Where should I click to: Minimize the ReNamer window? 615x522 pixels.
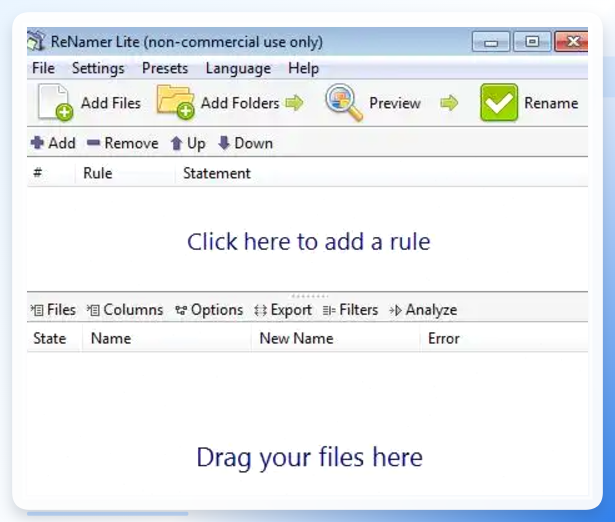coord(491,41)
